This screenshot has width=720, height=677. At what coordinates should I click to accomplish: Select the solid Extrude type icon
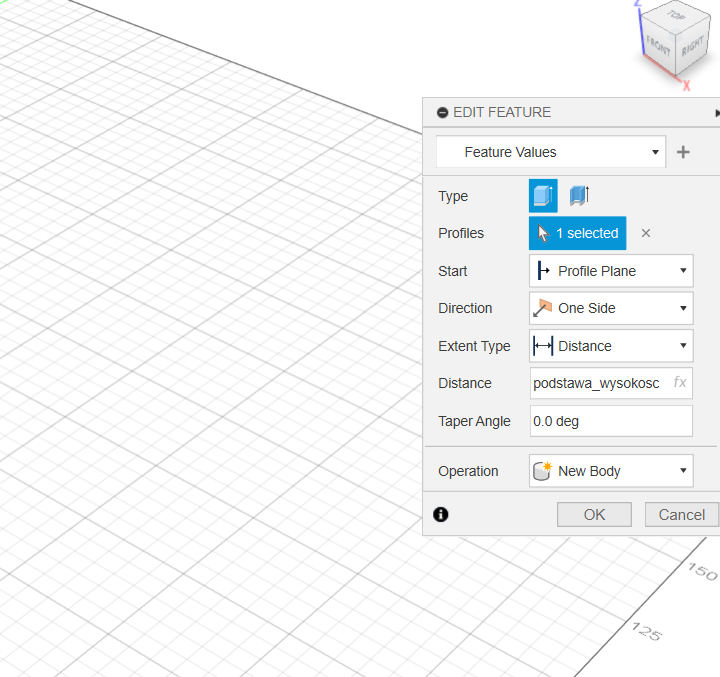(543, 196)
